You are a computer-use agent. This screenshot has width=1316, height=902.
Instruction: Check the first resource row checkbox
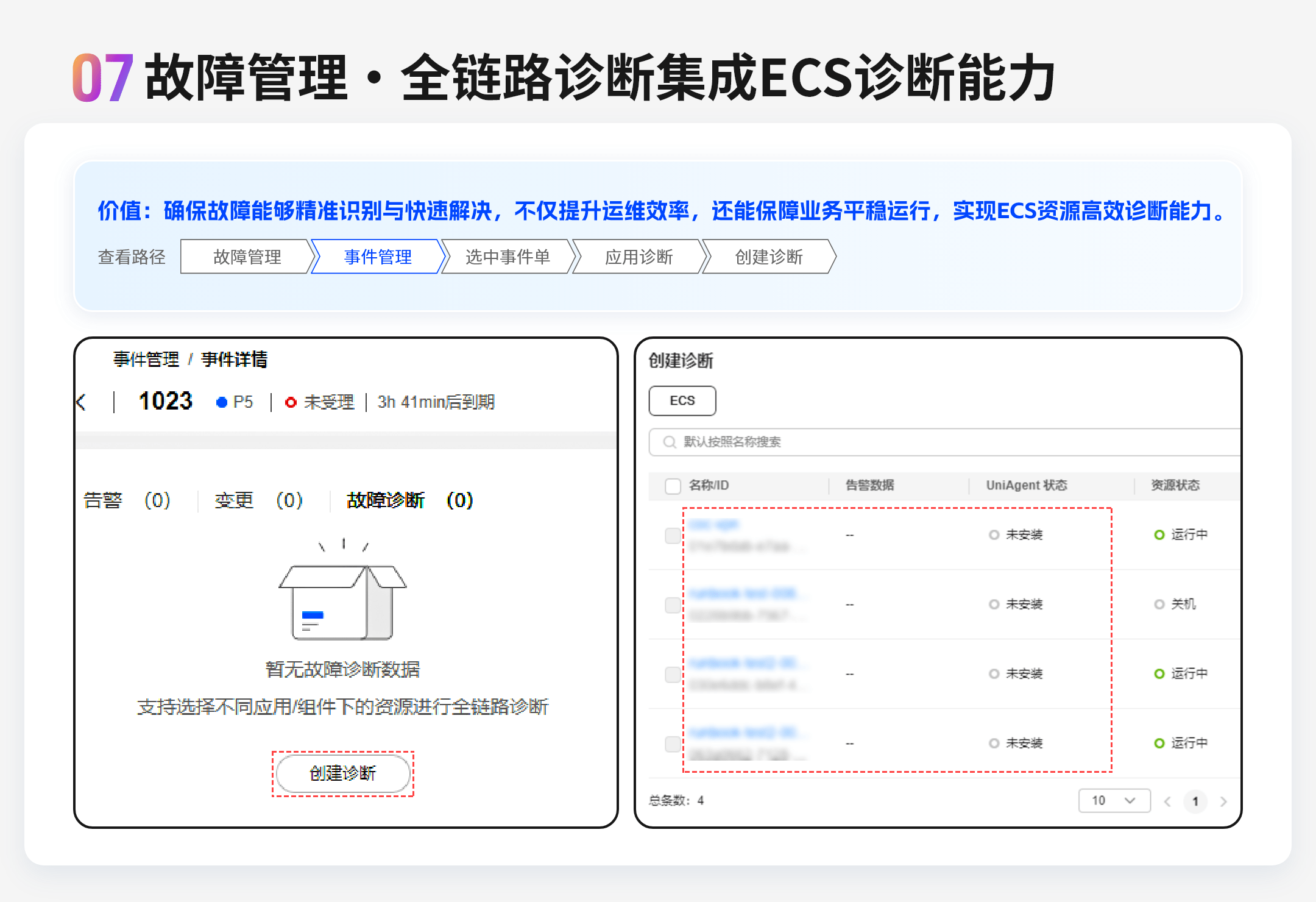click(673, 535)
